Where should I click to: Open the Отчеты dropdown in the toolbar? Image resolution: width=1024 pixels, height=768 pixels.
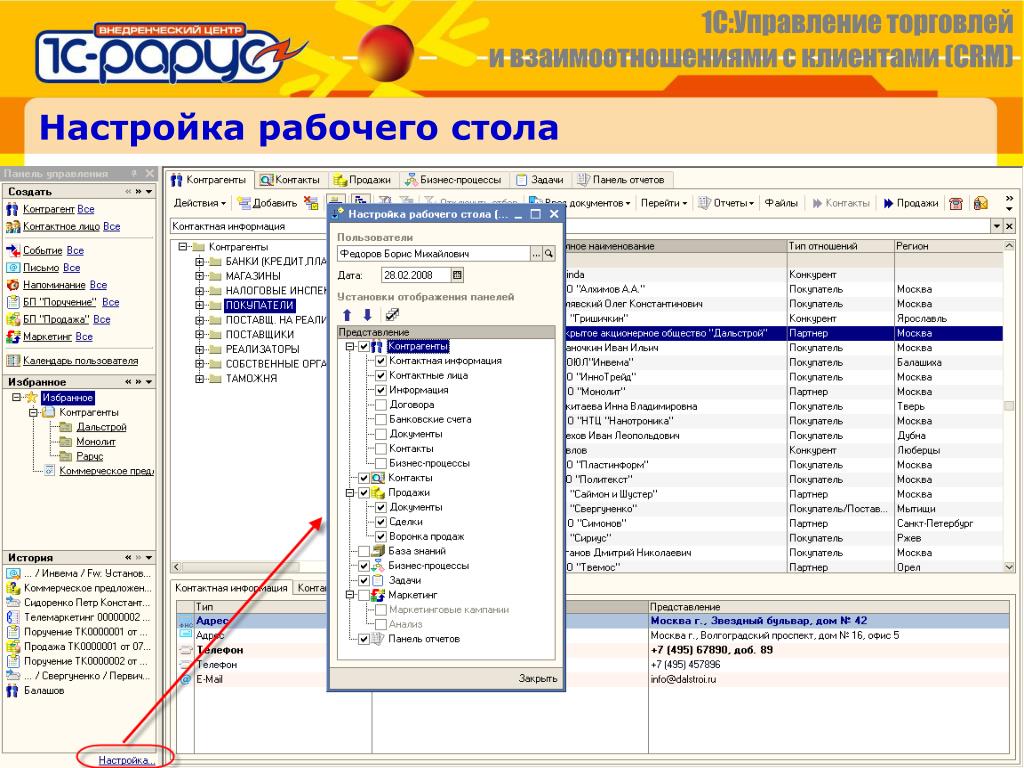click(726, 203)
